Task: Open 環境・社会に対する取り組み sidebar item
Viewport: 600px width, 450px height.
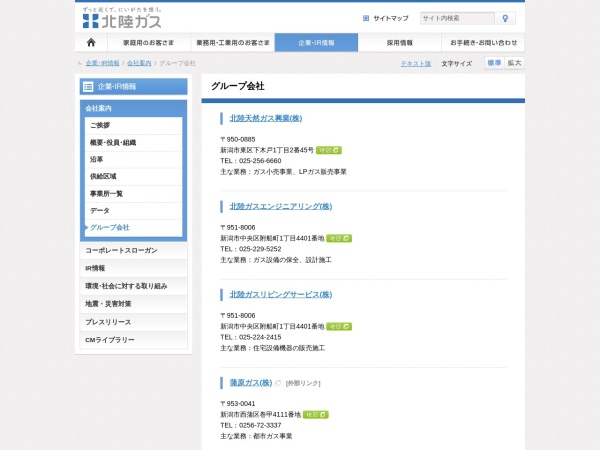Action: tap(134, 286)
